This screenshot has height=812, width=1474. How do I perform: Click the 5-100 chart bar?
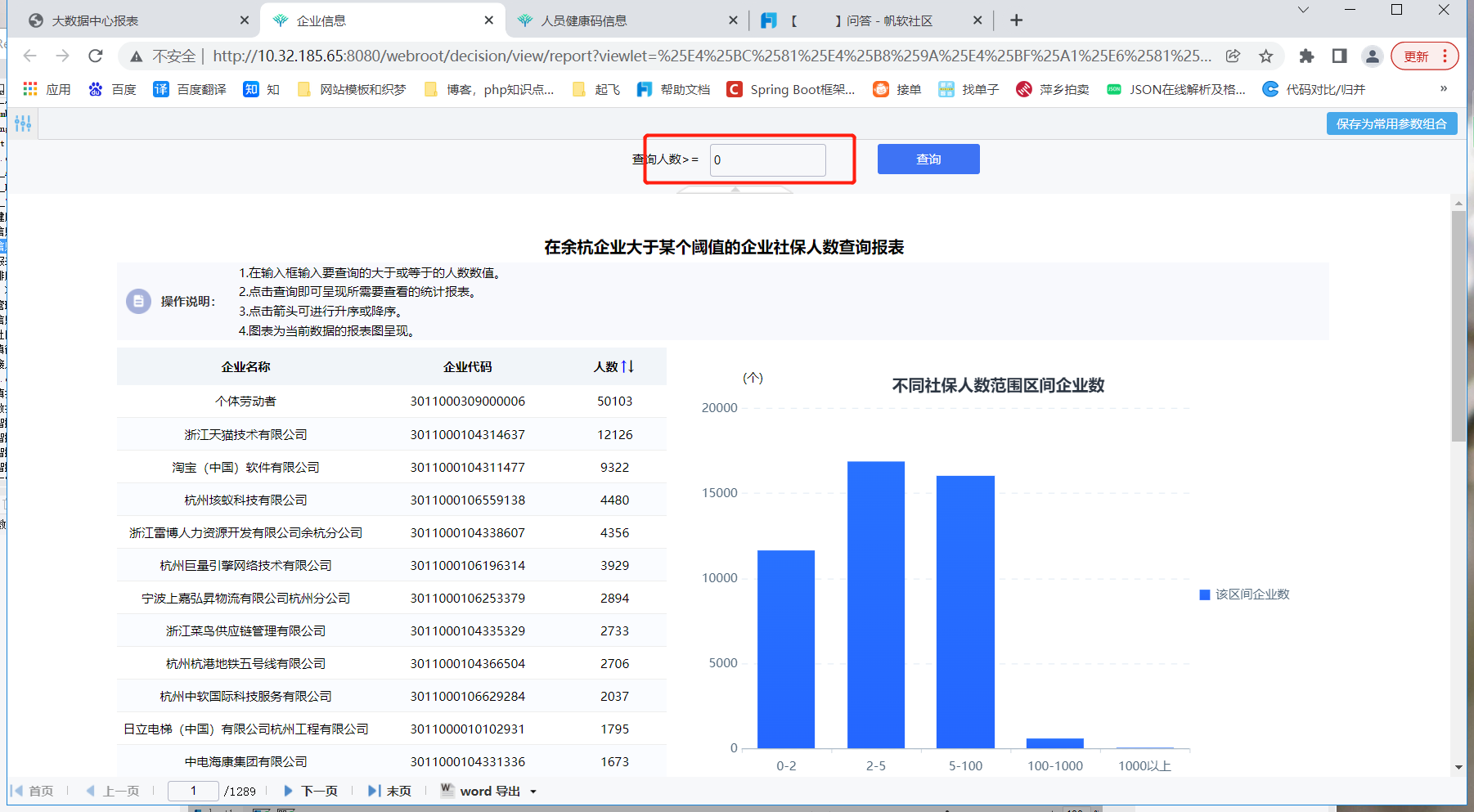965,612
